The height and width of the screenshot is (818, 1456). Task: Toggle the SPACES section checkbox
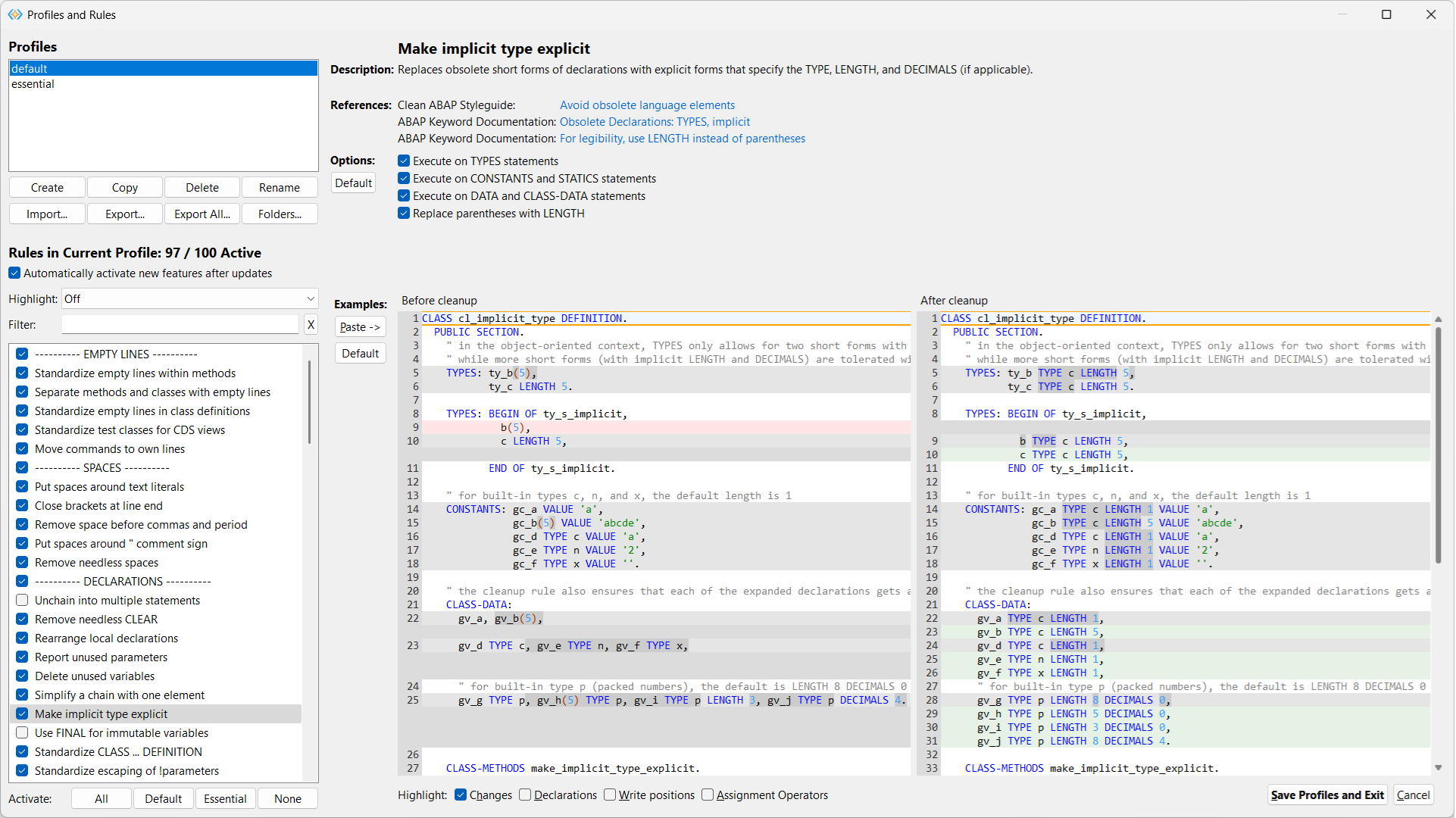pyautogui.click(x=22, y=468)
